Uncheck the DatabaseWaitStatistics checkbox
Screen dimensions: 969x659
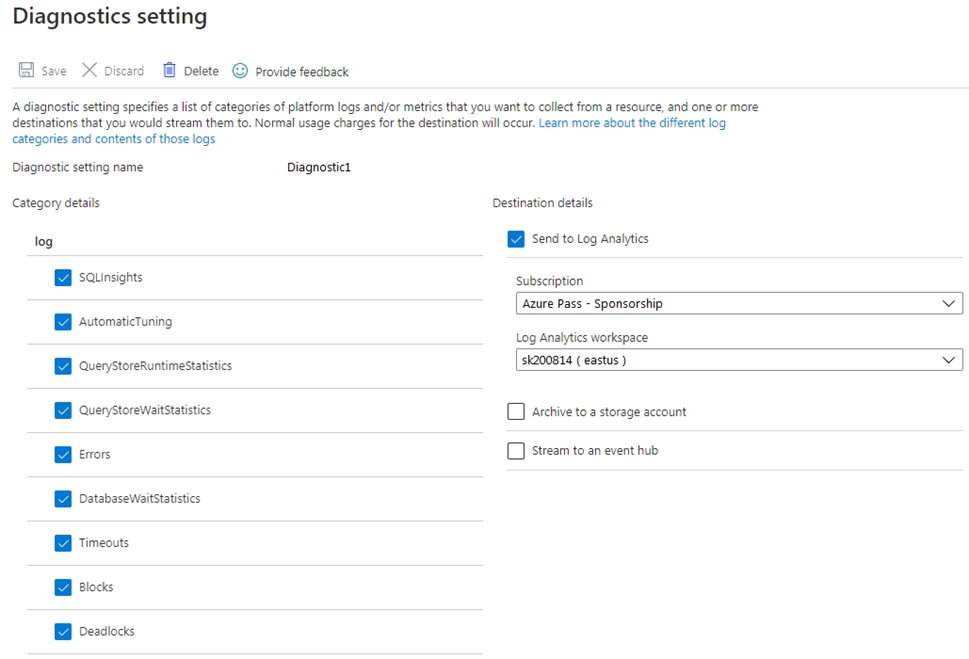pos(63,499)
